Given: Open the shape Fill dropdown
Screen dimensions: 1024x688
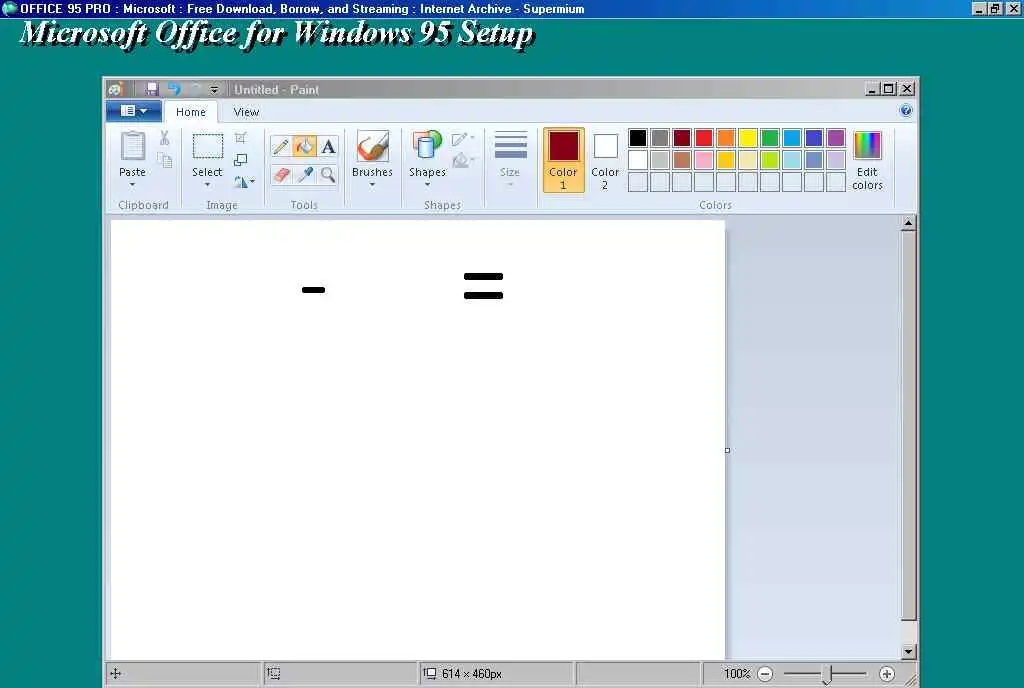Looking at the screenshot, I should 463,160.
